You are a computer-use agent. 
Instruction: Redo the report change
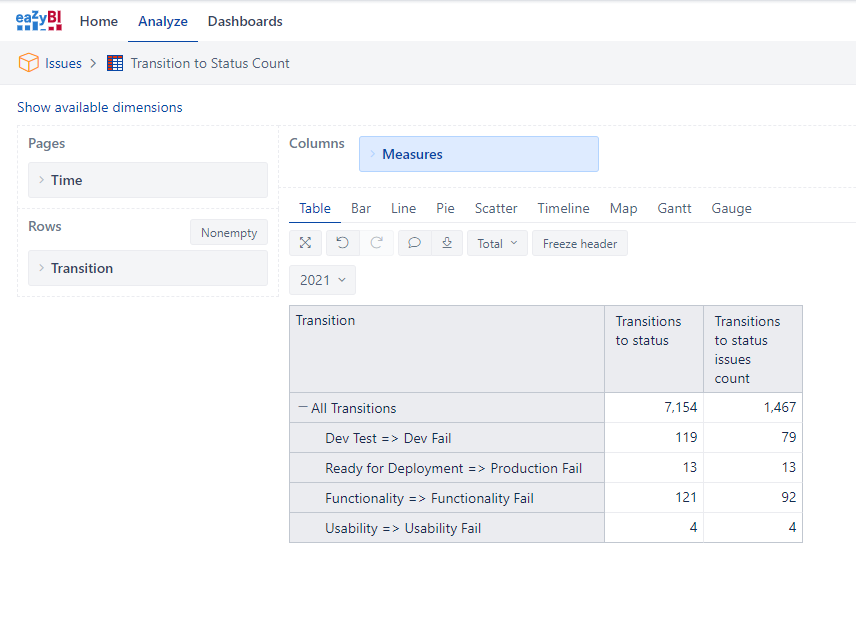point(377,243)
